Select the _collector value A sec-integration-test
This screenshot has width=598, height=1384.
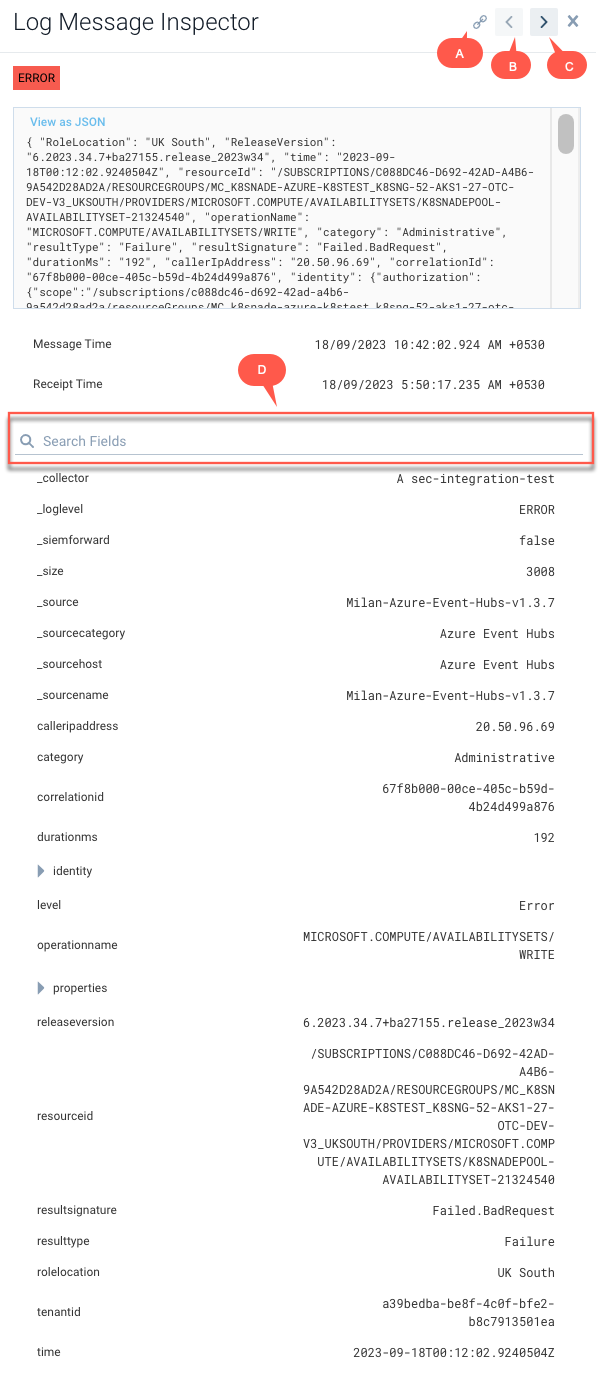(475, 479)
